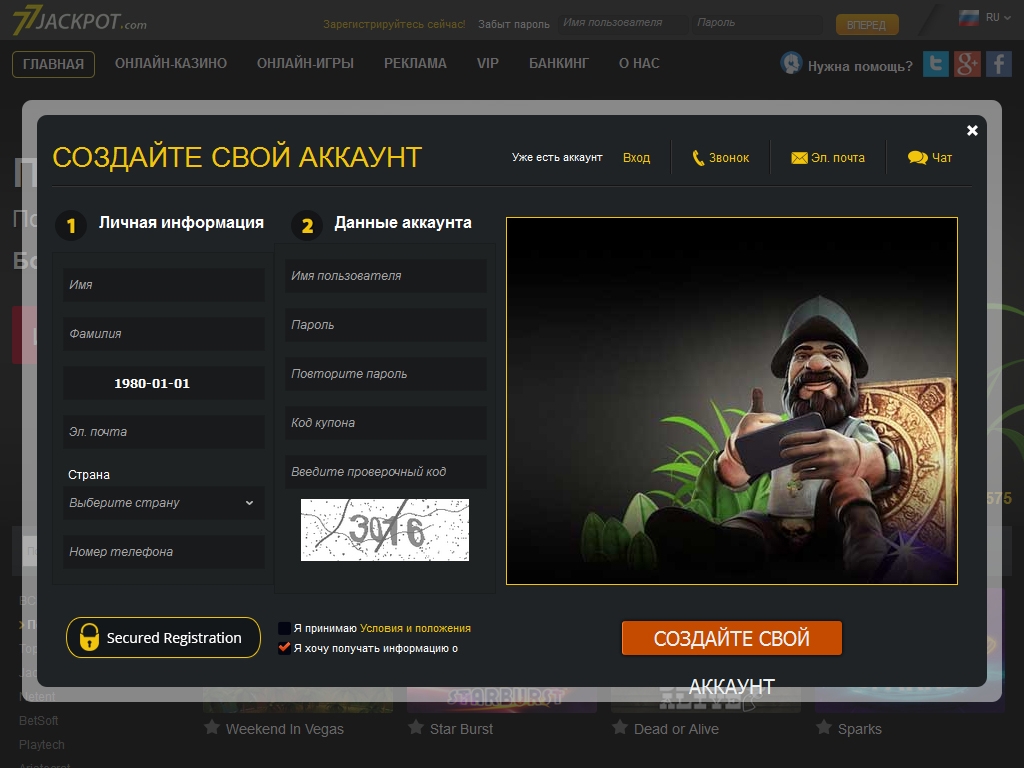Screen dimensions: 1024x768
Task: Open the date of birth picker
Action: point(164,383)
